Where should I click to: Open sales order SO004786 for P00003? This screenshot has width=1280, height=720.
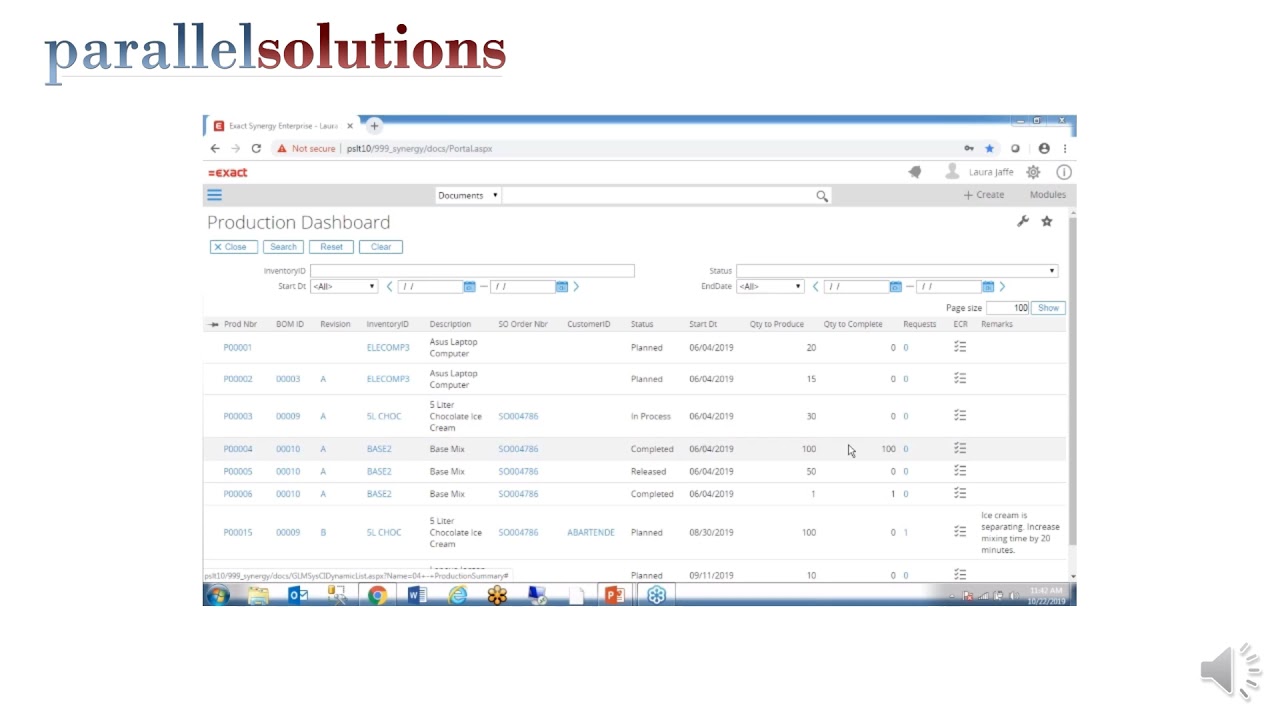518,416
